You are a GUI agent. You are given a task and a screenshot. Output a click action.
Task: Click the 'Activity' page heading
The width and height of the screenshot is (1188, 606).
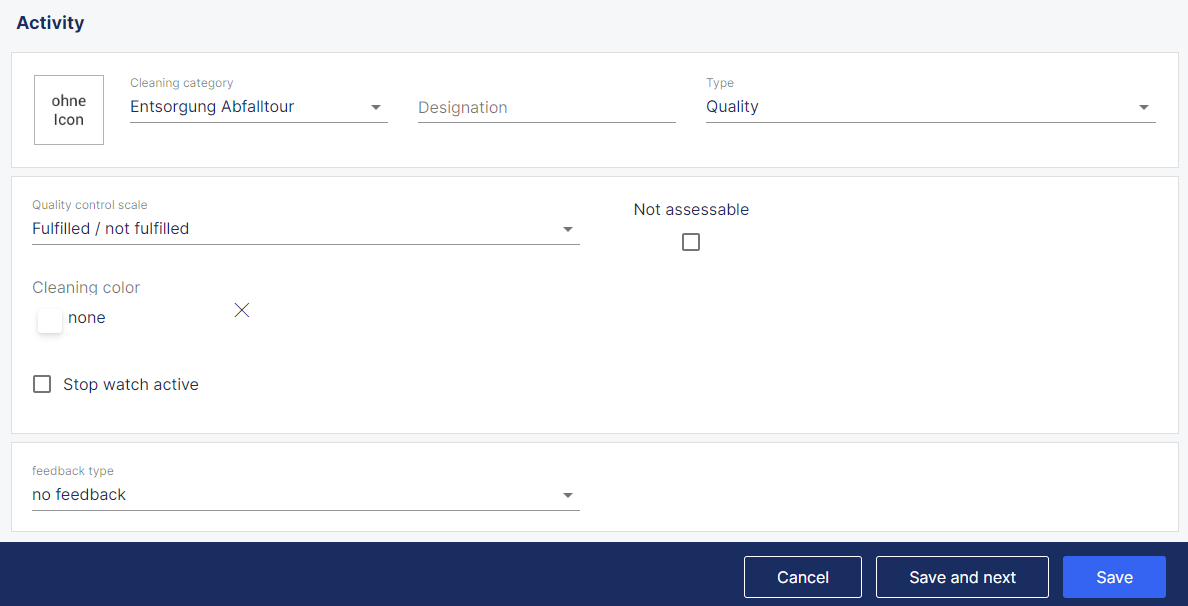[x=50, y=23]
